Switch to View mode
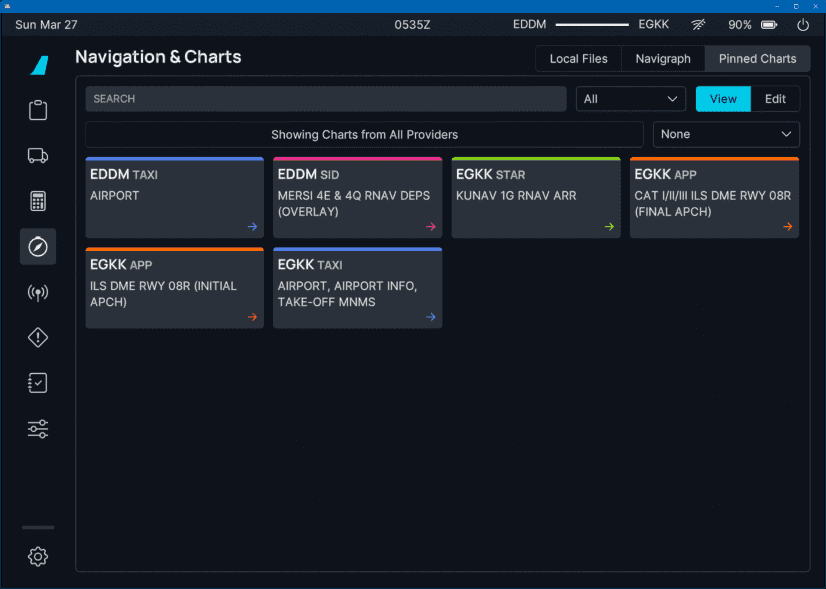826x589 pixels. click(723, 99)
